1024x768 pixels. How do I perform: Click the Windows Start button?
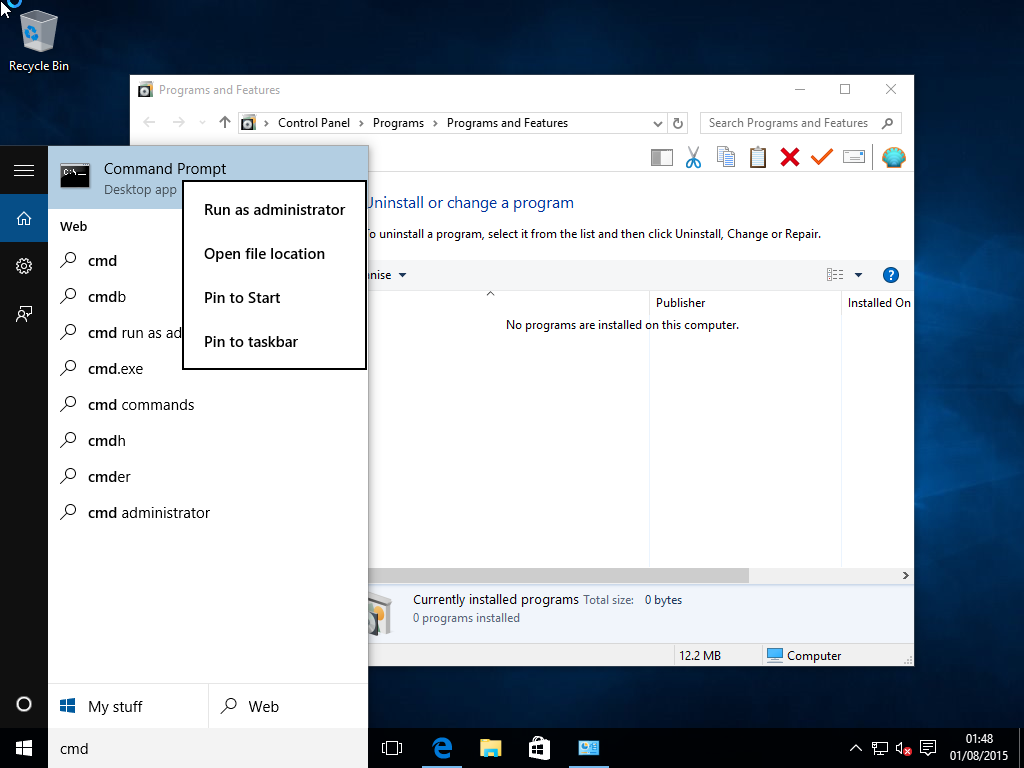point(24,748)
